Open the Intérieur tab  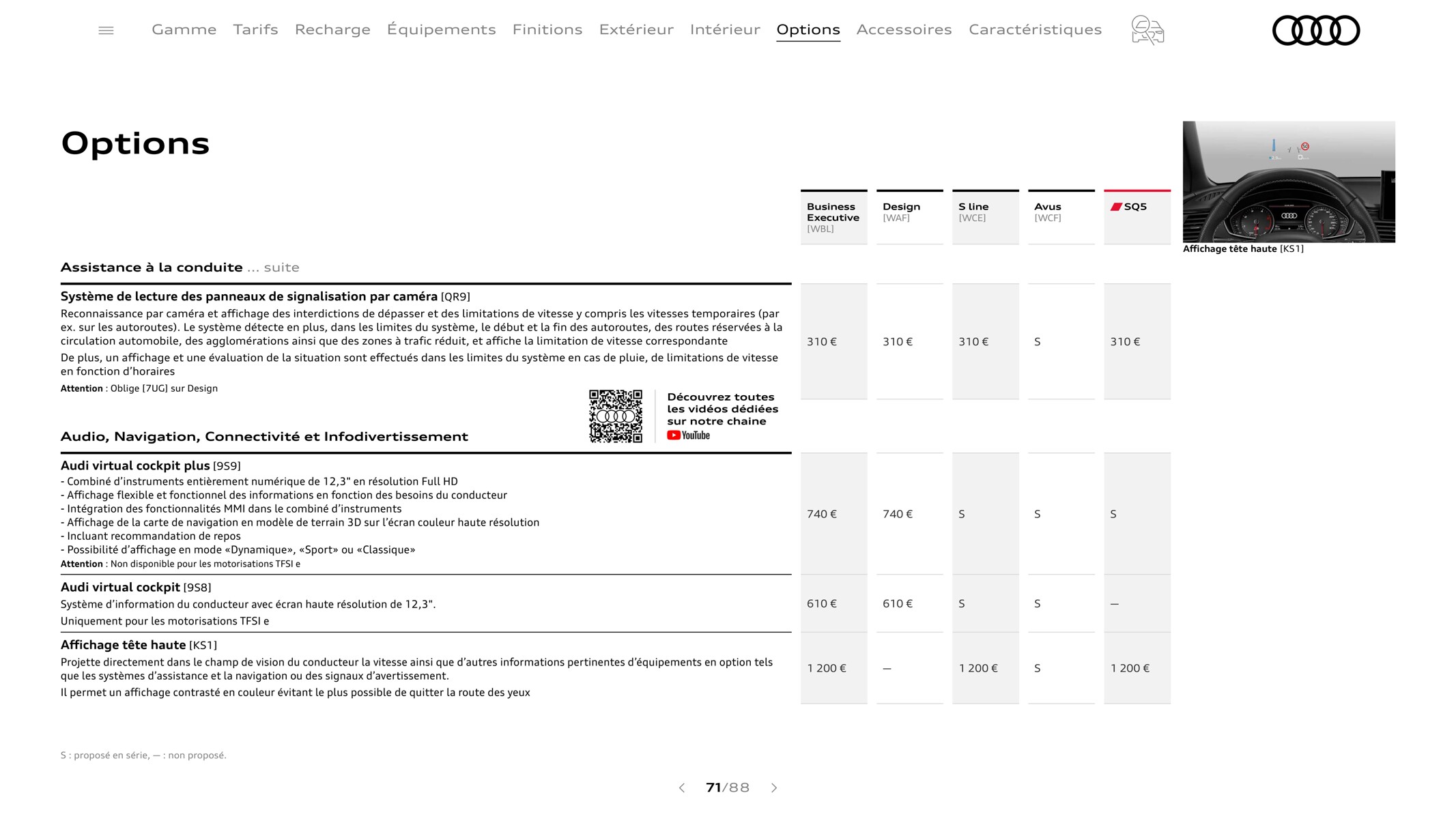tap(725, 29)
